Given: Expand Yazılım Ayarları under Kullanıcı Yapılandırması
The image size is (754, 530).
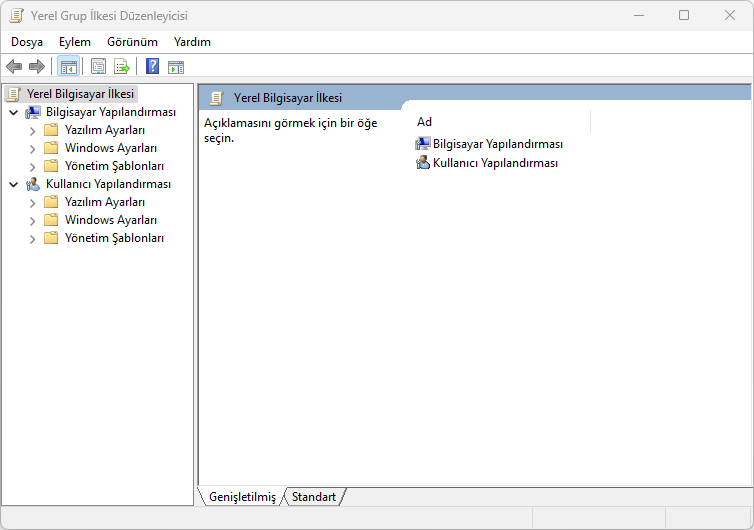Looking at the screenshot, I should point(32,203).
